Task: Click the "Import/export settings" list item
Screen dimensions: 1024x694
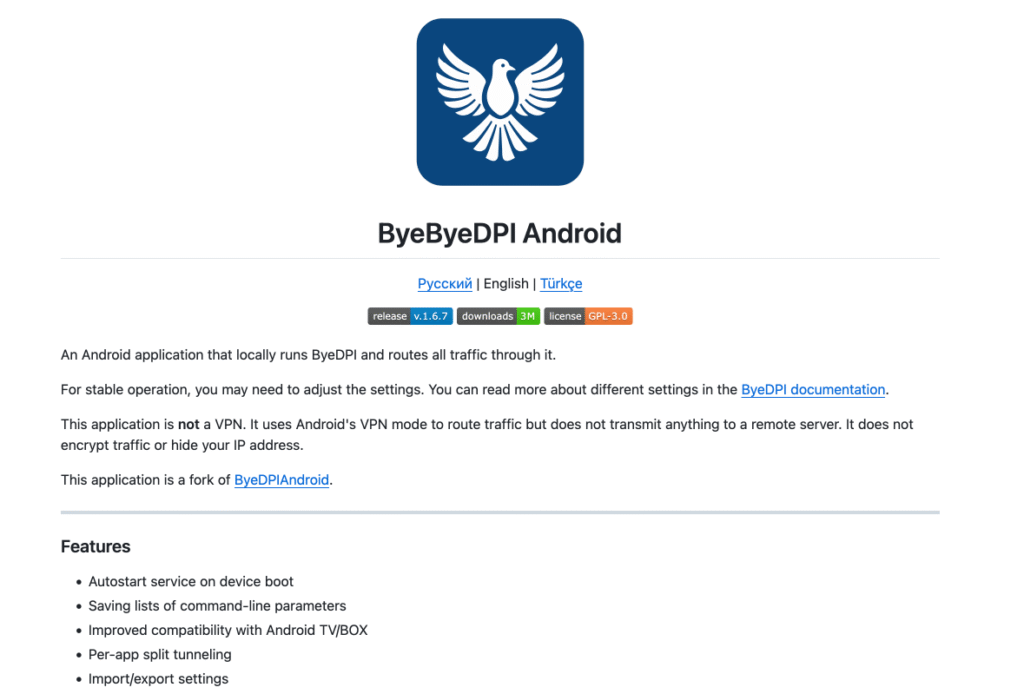Action: [158, 679]
